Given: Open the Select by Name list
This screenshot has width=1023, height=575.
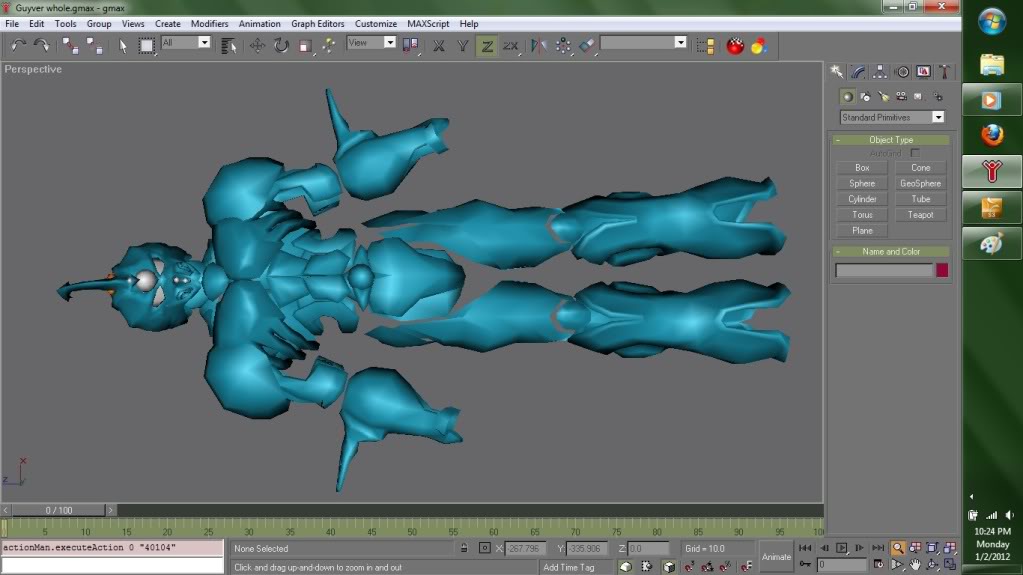Looking at the screenshot, I should pyautogui.click(x=228, y=46).
